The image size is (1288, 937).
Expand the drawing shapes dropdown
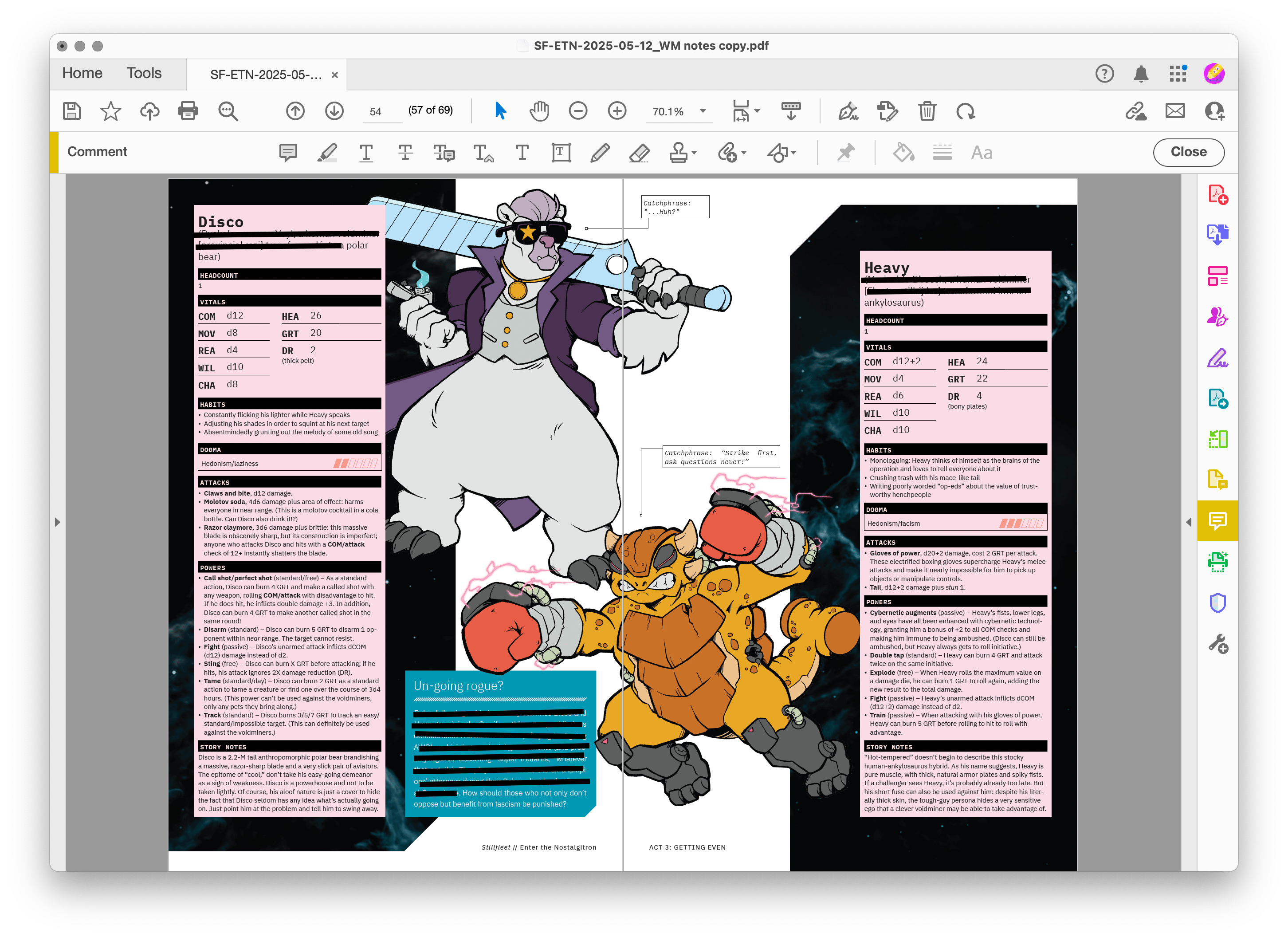793,152
